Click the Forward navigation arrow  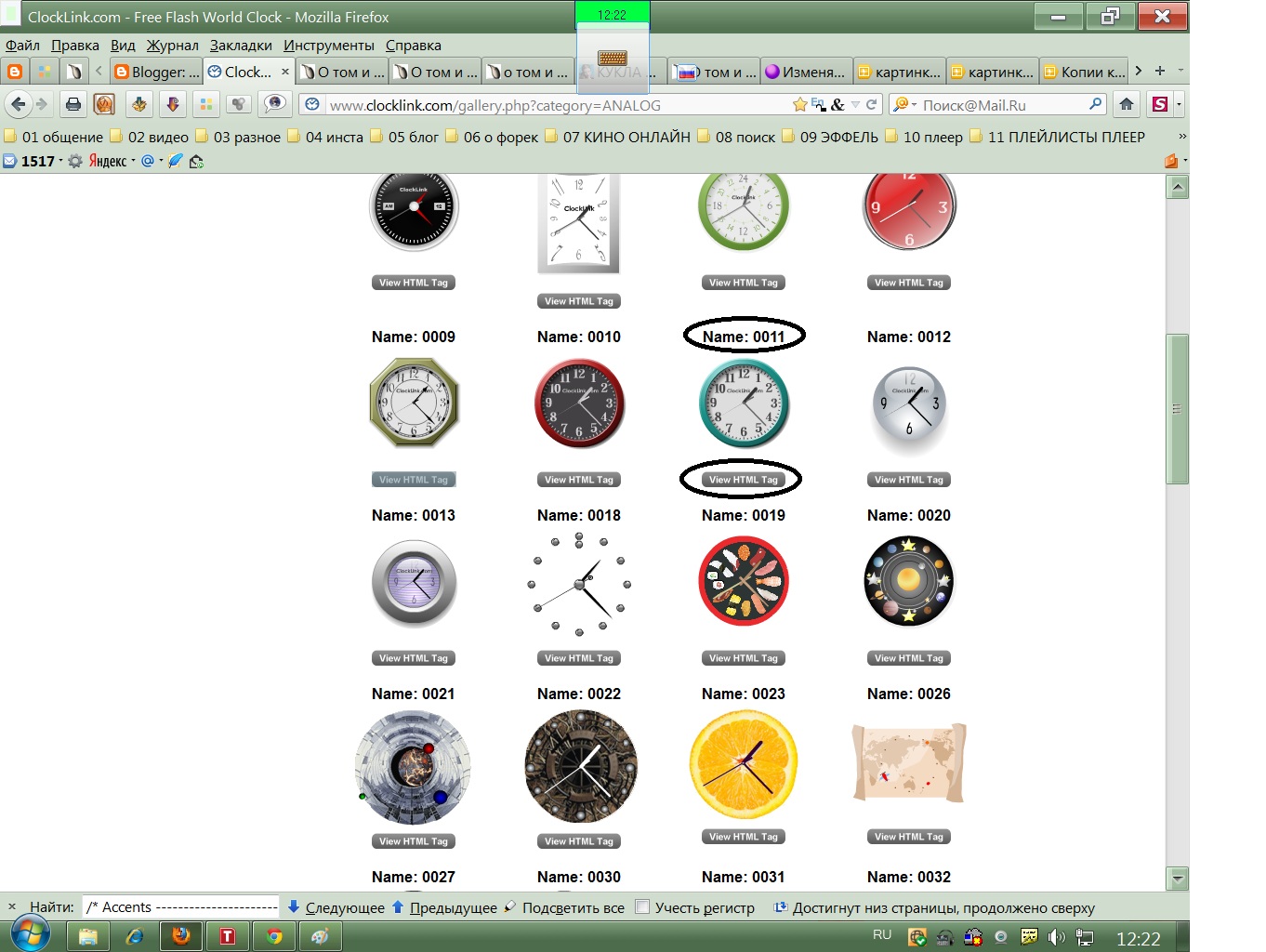41,104
